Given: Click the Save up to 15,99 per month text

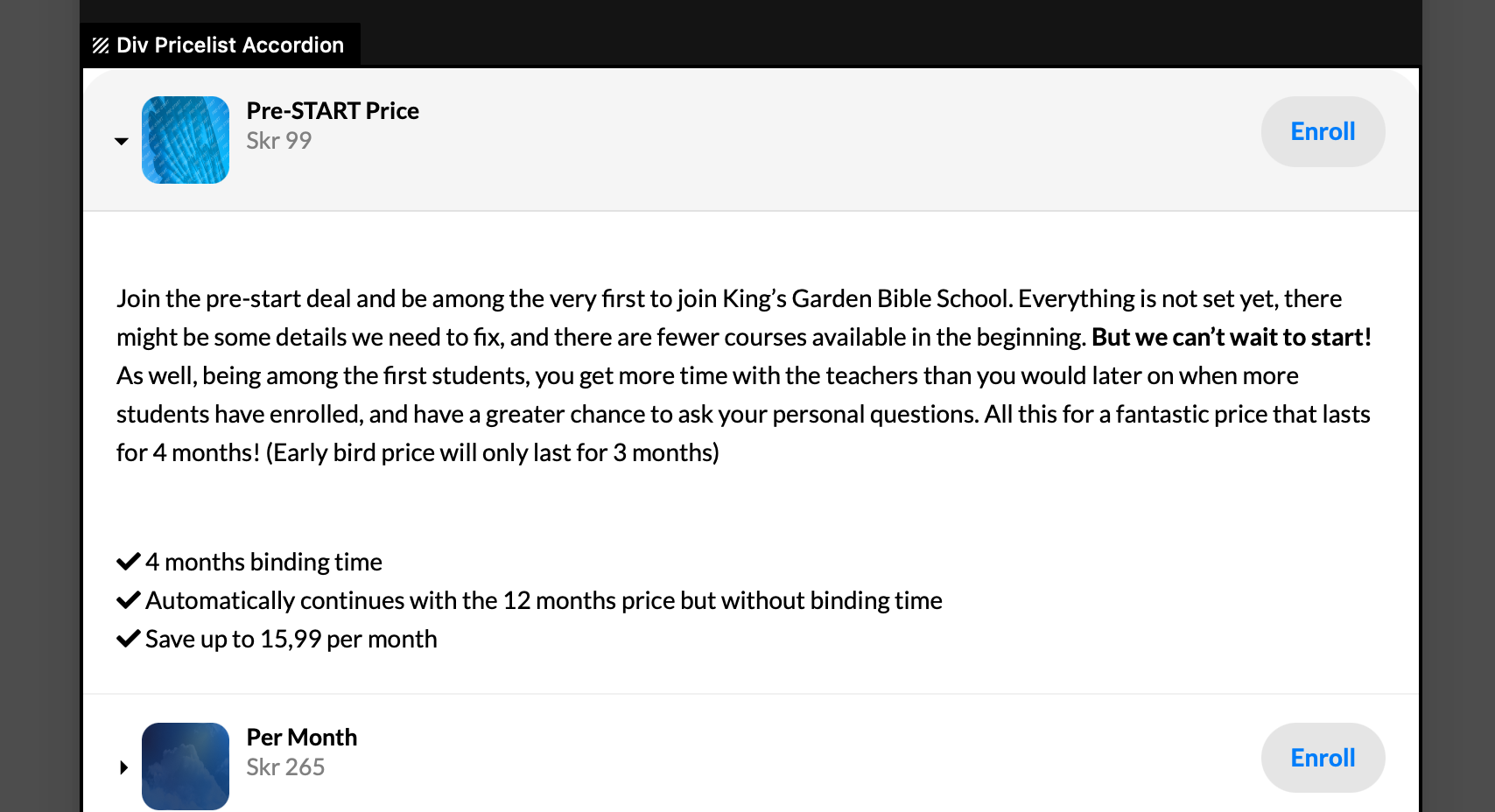Looking at the screenshot, I should 291,639.
